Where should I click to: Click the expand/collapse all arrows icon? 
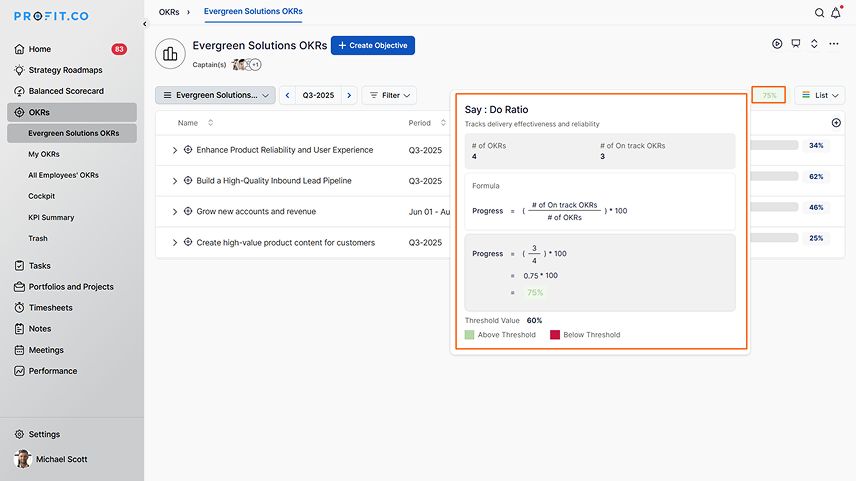(x=814, y=44)
